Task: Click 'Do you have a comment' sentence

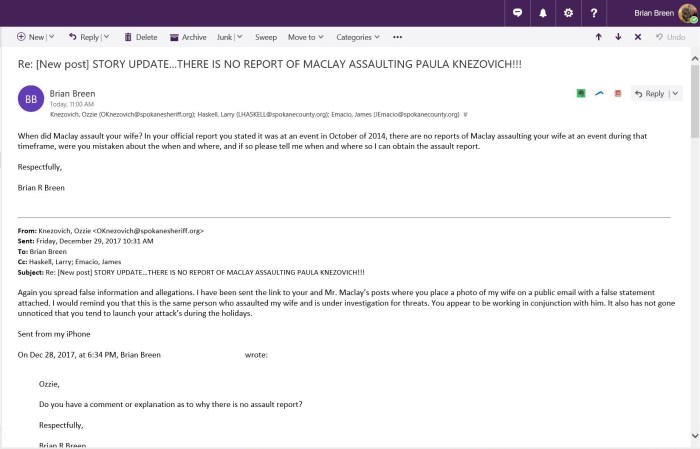Action: tap(171, 404)
